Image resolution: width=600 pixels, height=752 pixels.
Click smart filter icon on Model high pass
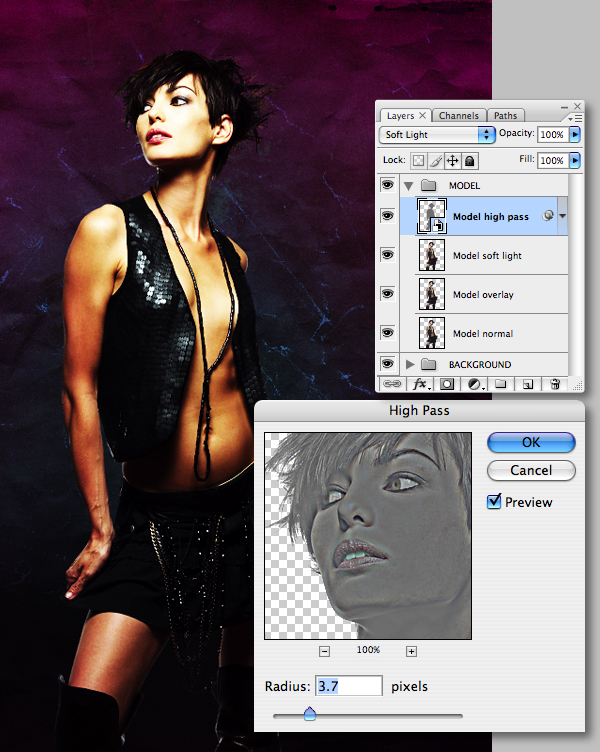[548, 216]
